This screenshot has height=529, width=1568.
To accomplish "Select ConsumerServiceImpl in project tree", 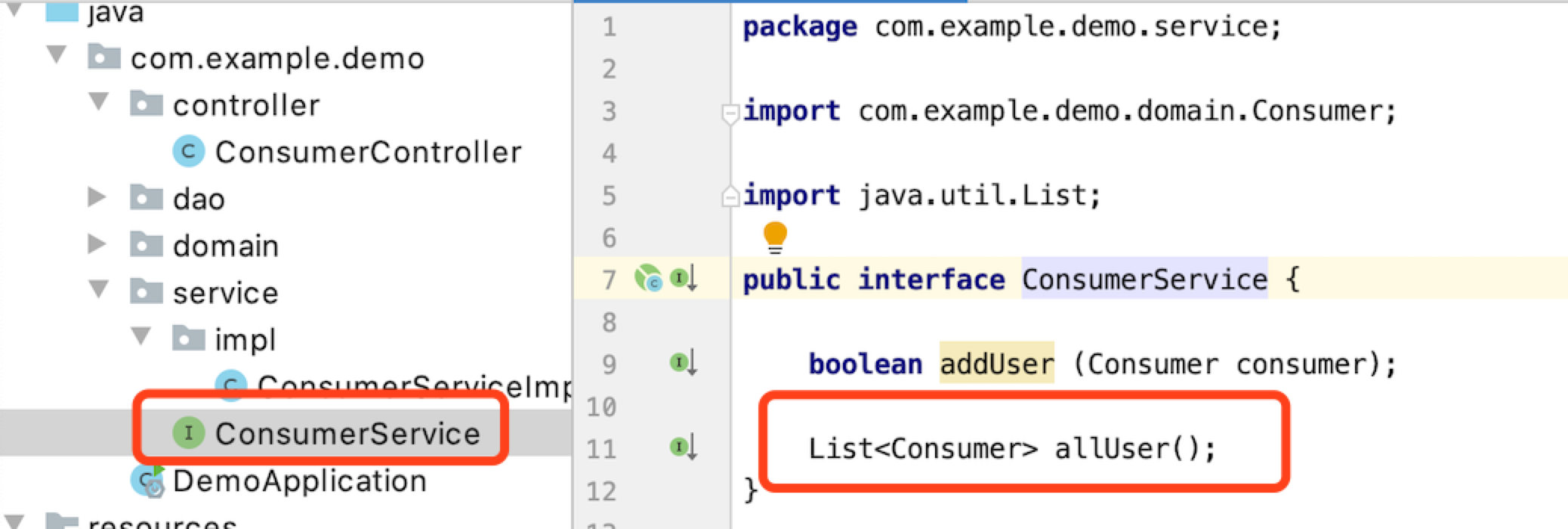I will tap(414, 386).
